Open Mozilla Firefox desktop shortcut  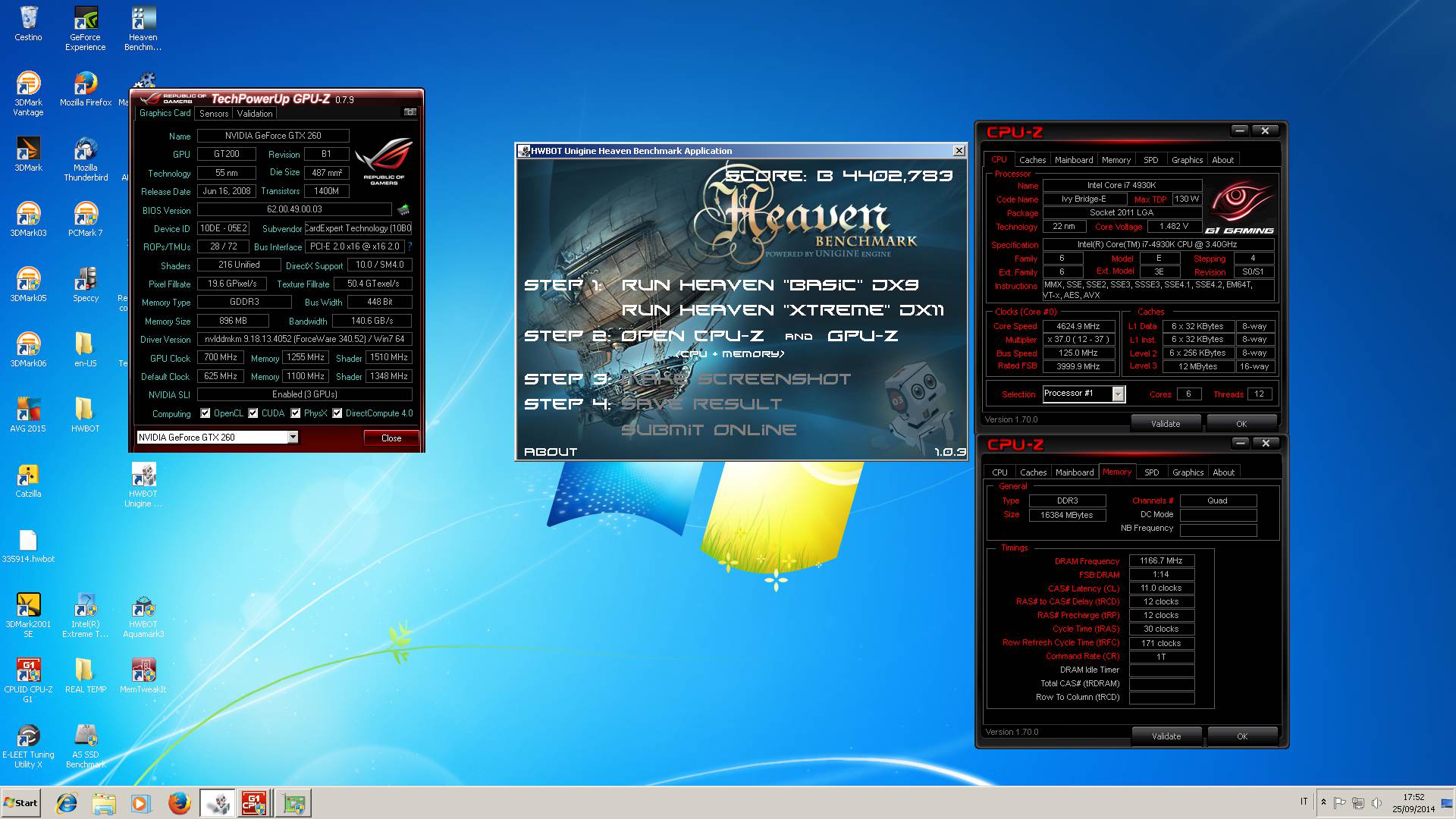86,89
